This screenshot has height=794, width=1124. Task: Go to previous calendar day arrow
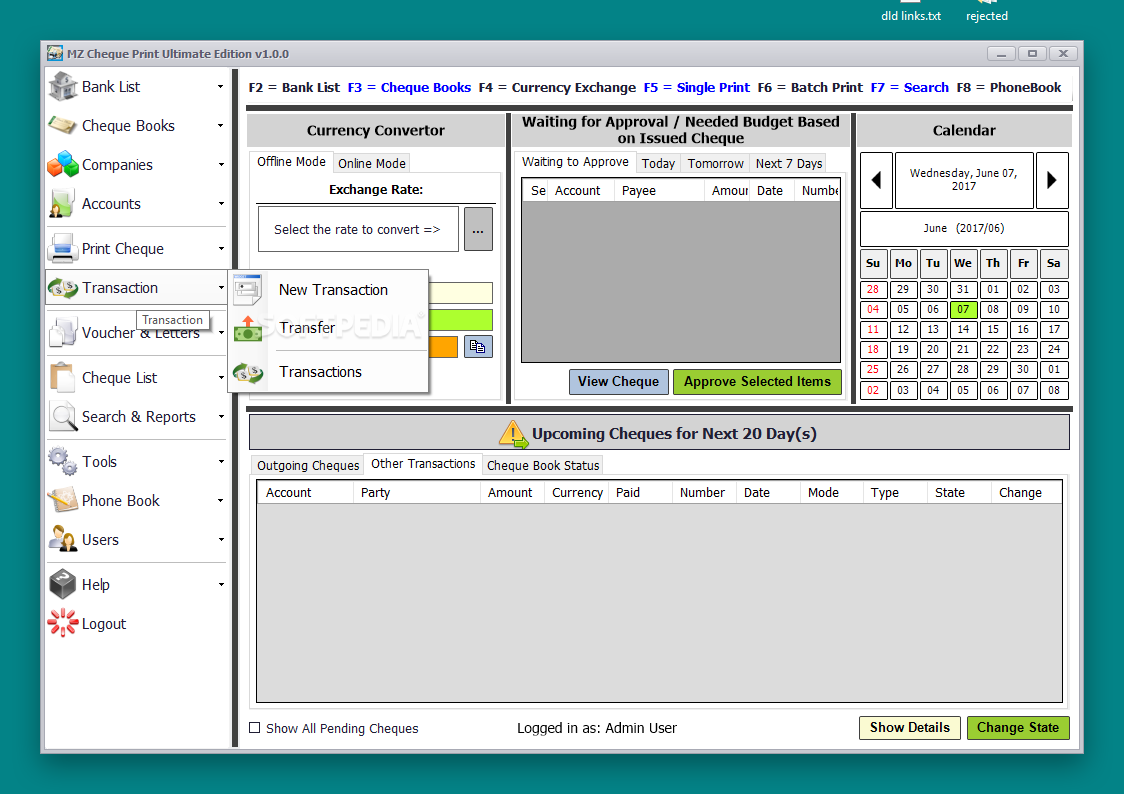[876, 180]
